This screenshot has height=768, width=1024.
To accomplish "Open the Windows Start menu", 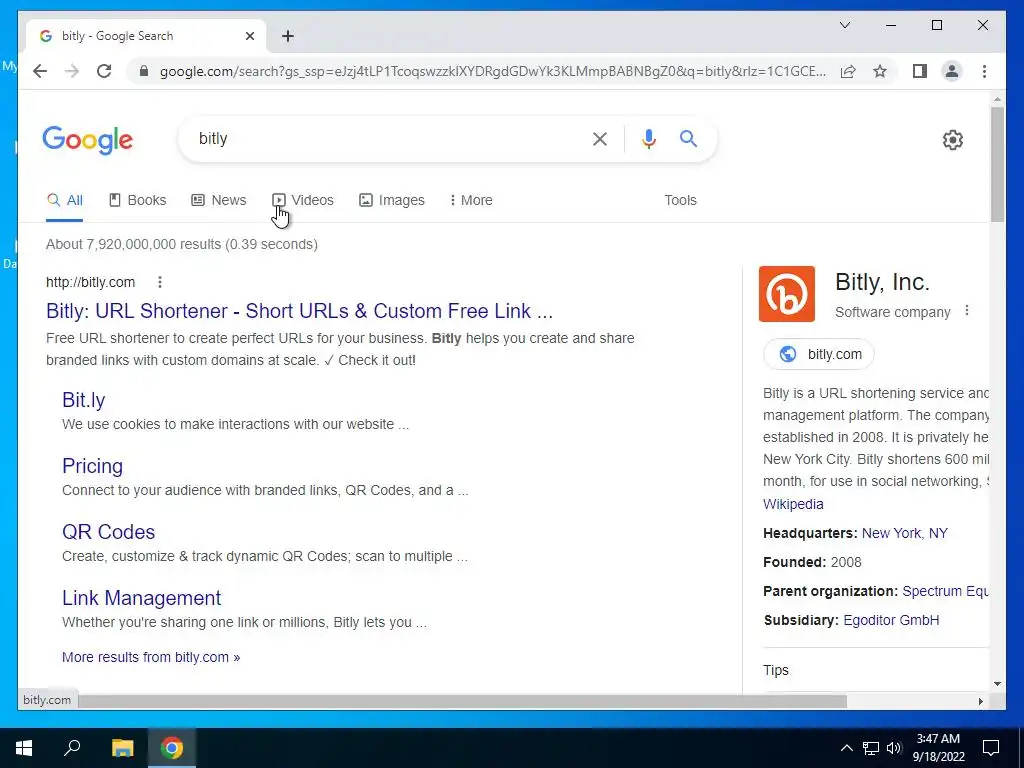I will click(24, 748).
